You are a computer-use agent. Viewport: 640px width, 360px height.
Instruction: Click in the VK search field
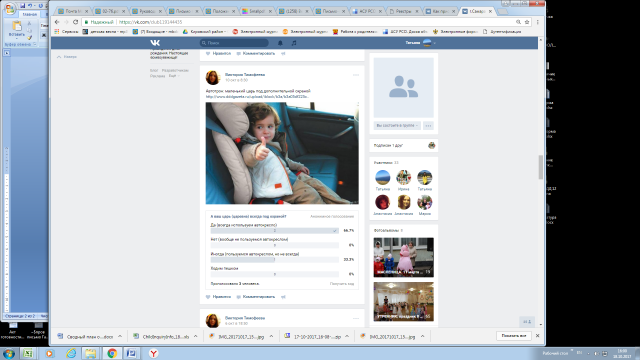(234, 43)
